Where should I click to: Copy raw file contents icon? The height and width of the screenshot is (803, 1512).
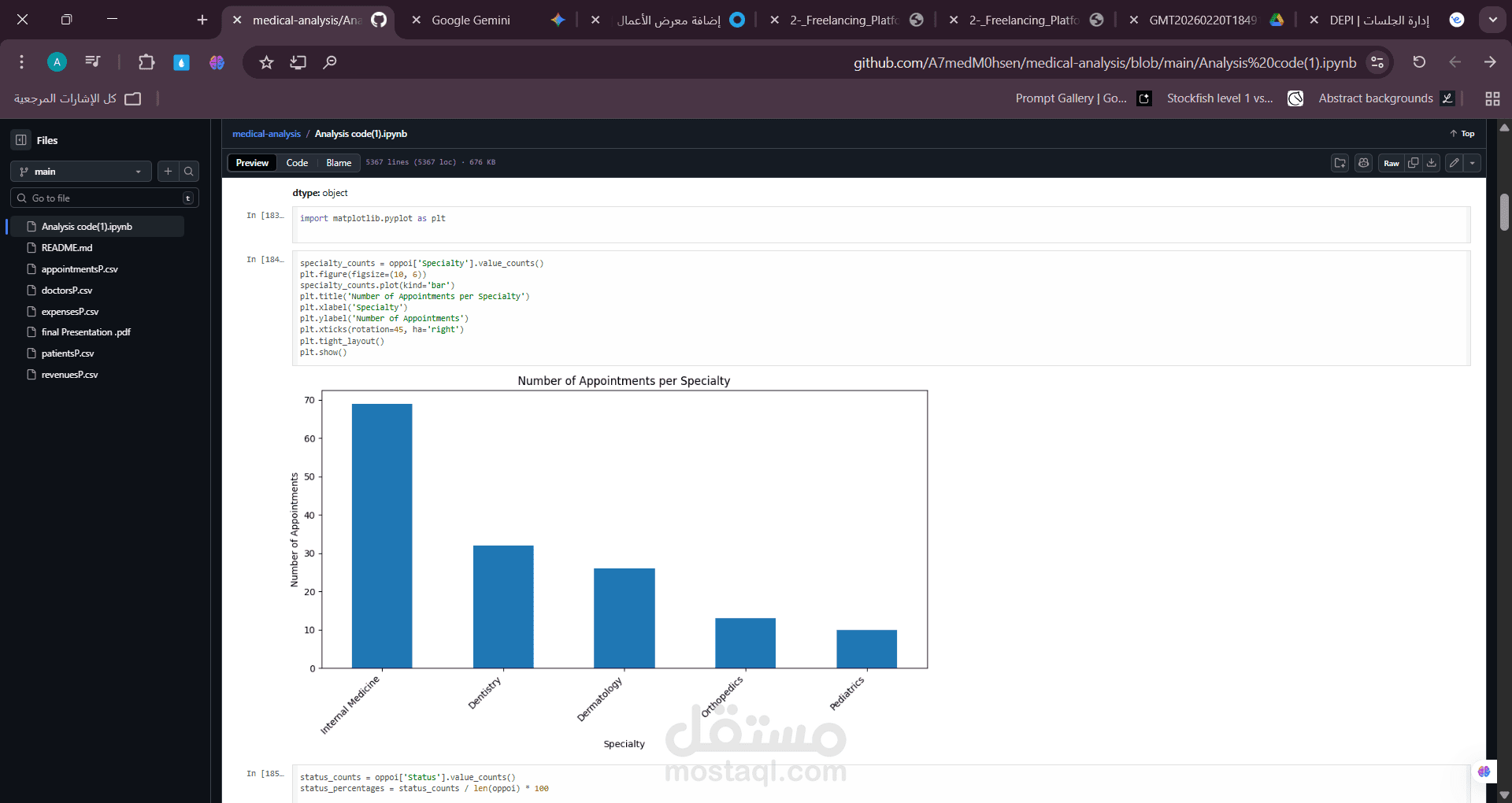click(1414, 163)
